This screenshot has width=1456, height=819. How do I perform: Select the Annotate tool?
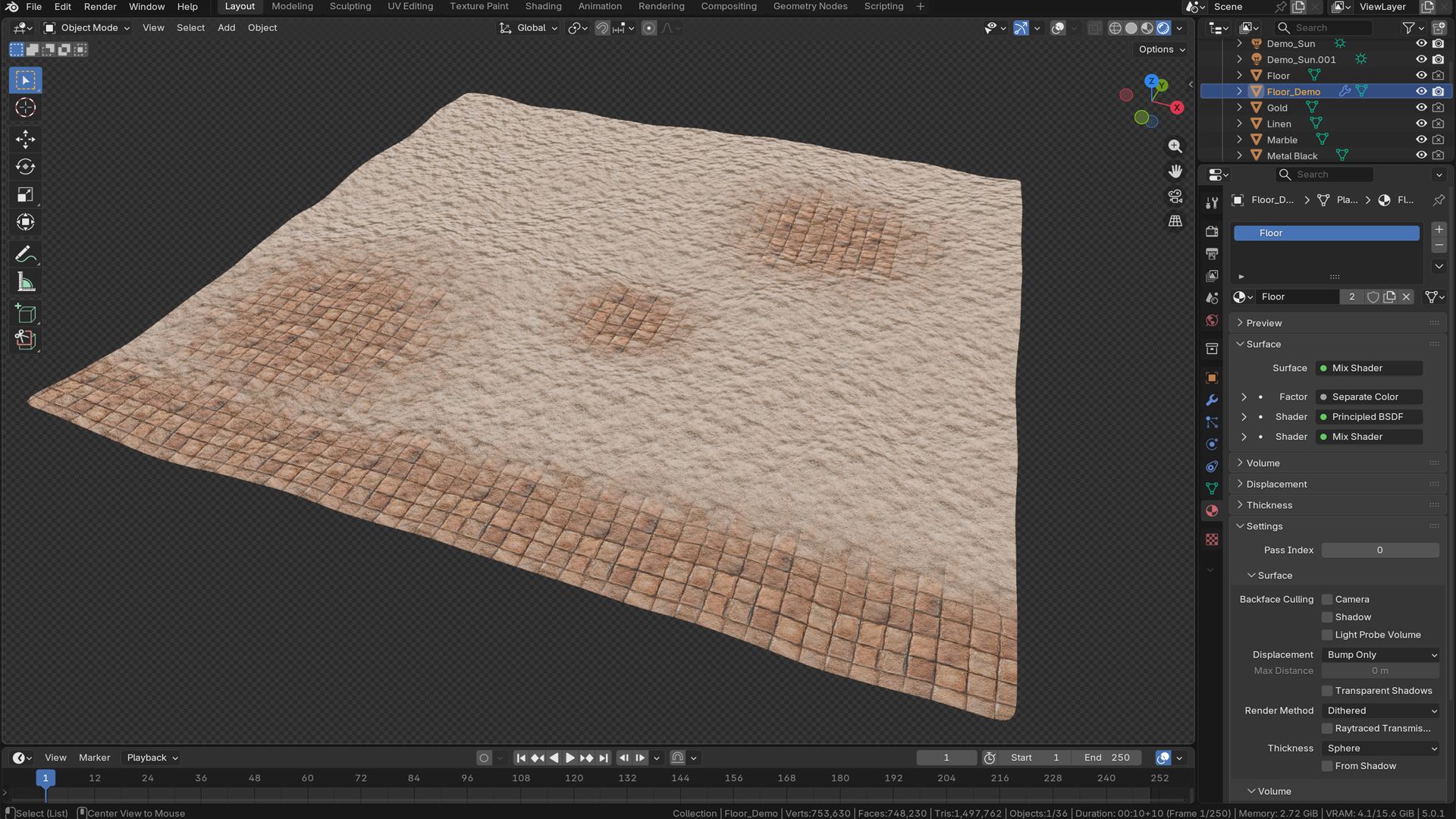25,254
